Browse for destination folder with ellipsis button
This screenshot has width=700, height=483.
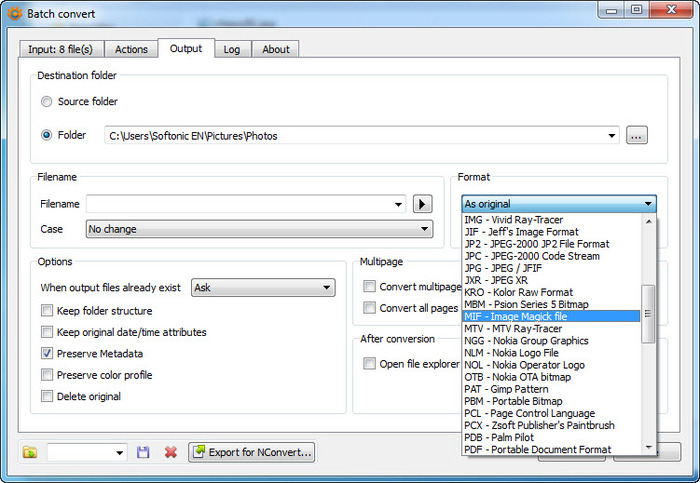click(x=637, y=135)
